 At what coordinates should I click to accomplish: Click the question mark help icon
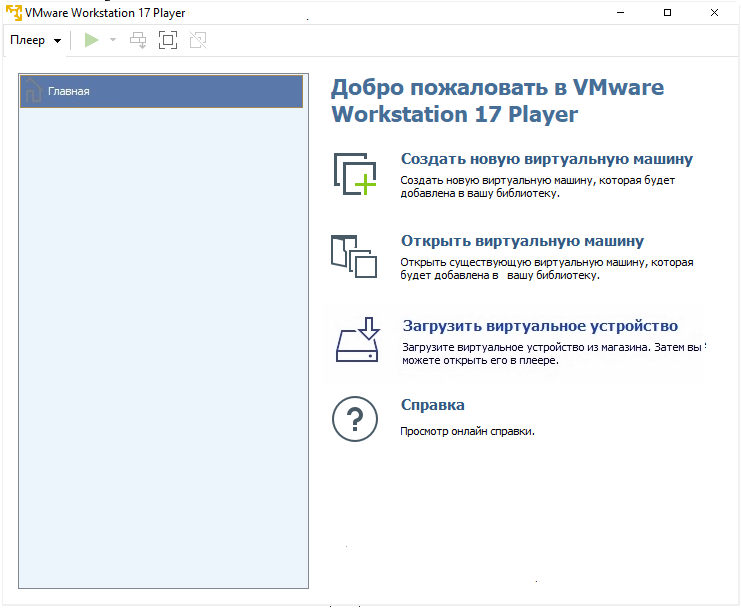coord(355,419)
